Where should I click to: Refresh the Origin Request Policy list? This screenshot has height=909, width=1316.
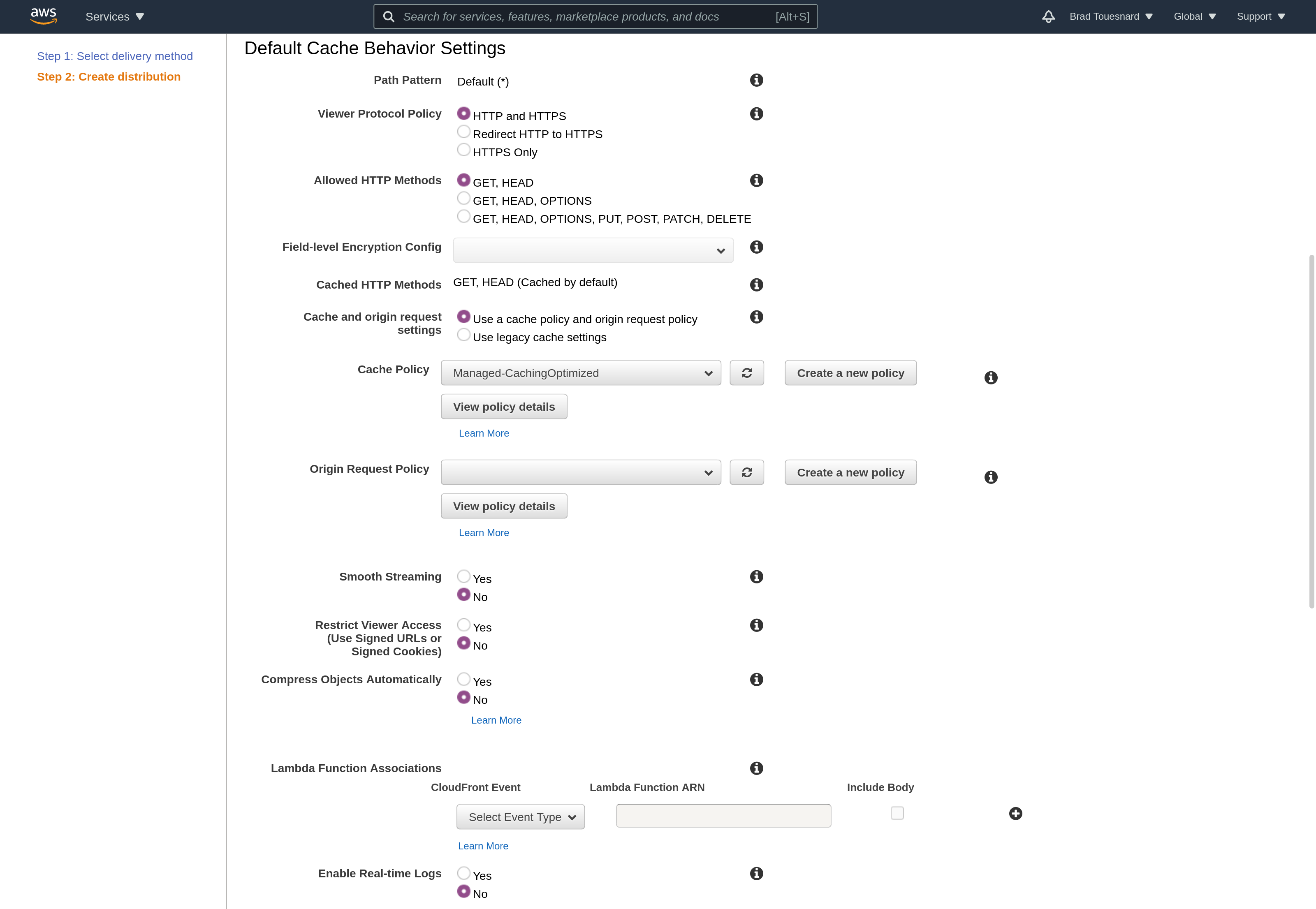pos(747,472)
